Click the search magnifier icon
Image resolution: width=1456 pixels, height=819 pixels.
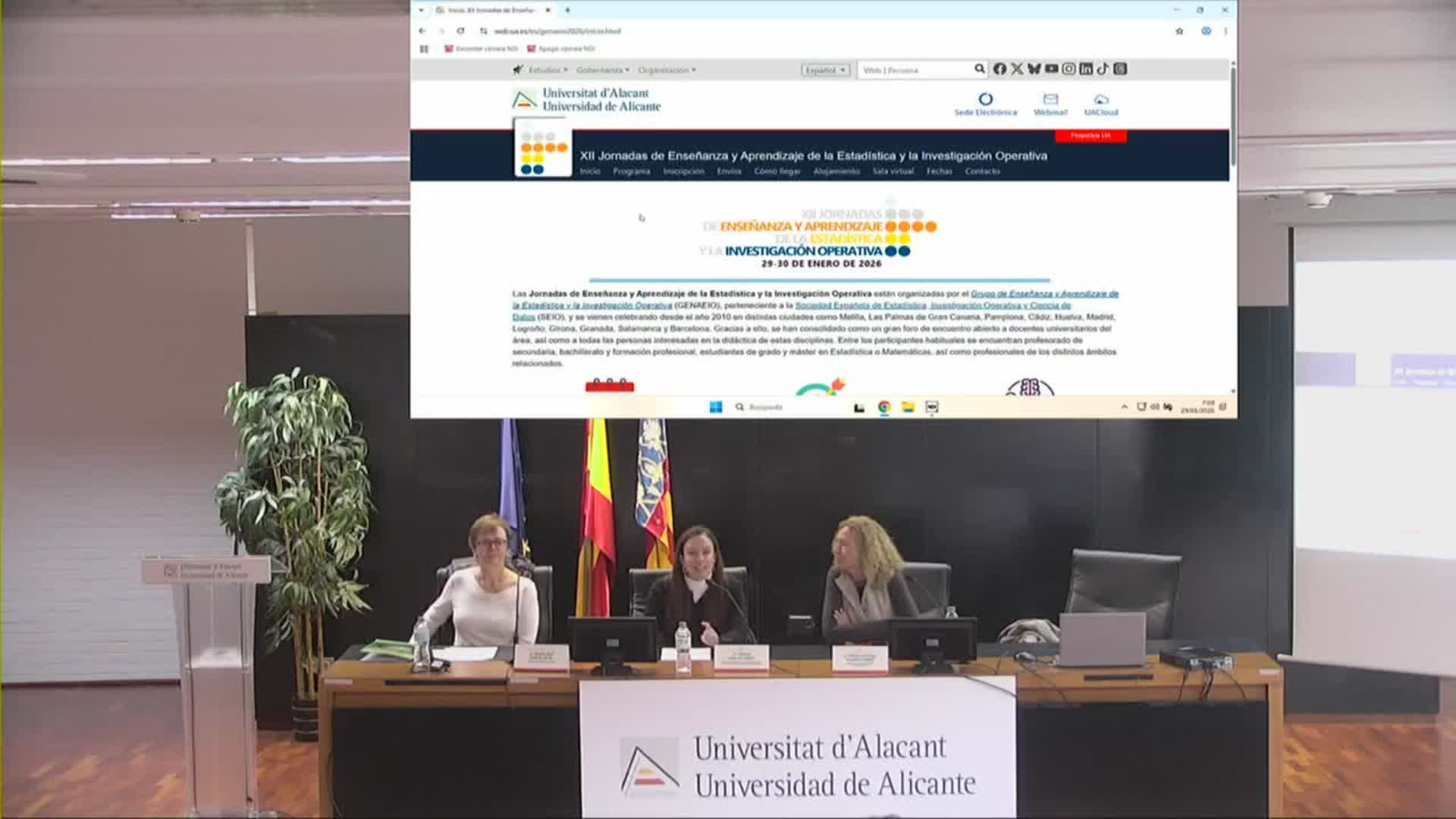(980, 69)
